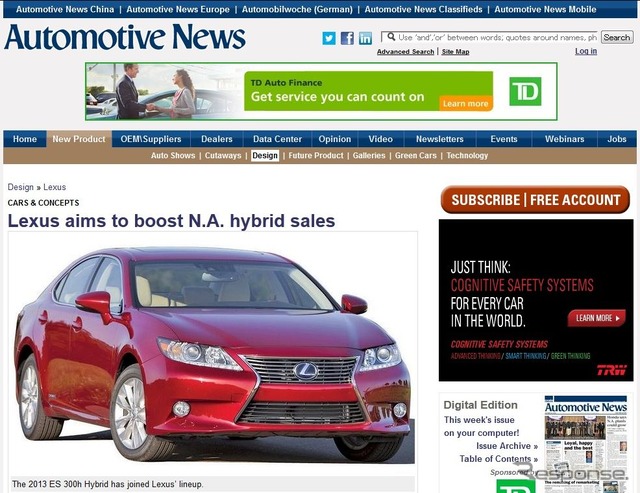The image size is (640, 493).
Task: Click the Design breadcrumb link
Action: pyautogui.click(x=20, y=187)
